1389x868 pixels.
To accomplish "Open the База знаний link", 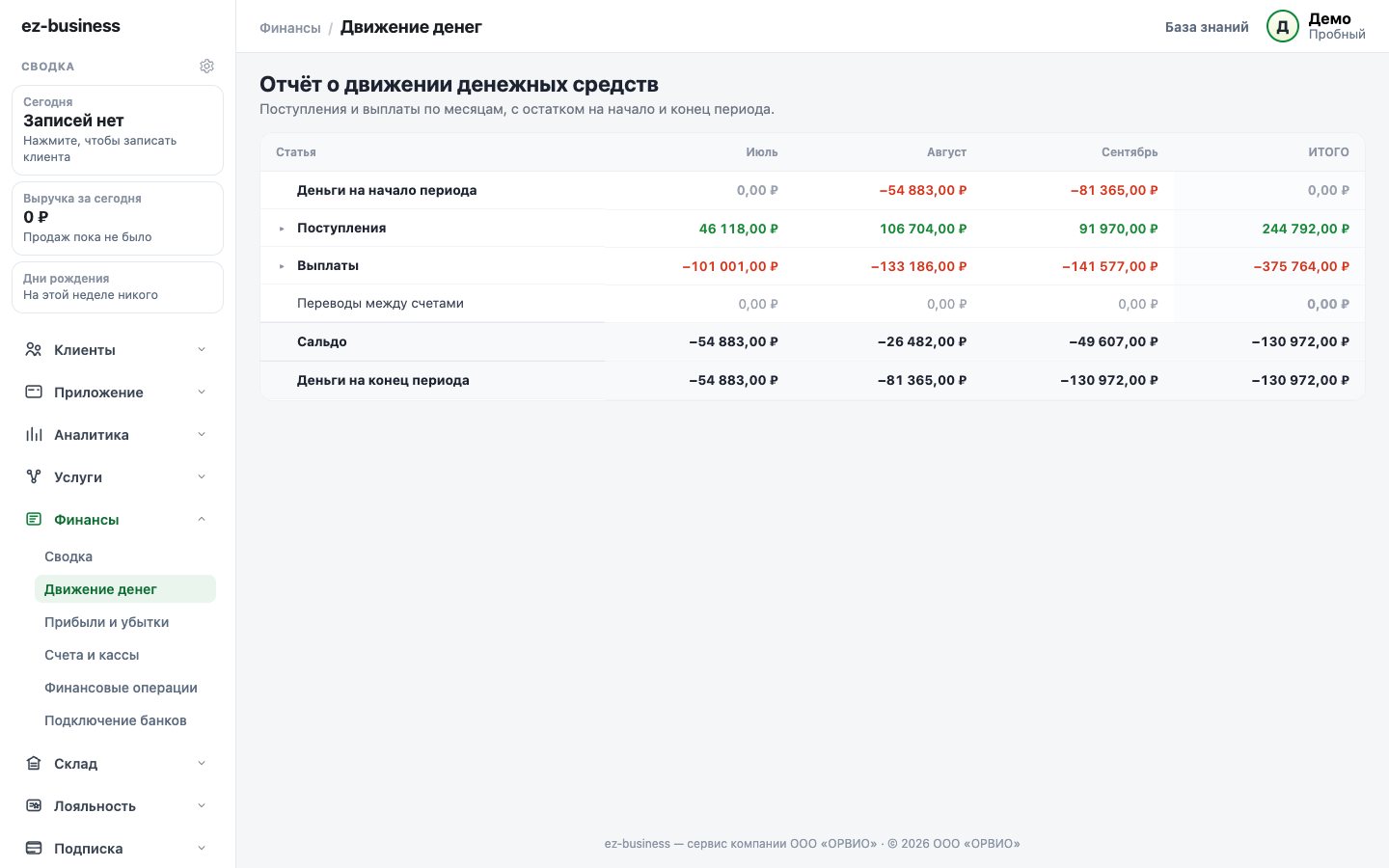I will (x=1207, y=27).
